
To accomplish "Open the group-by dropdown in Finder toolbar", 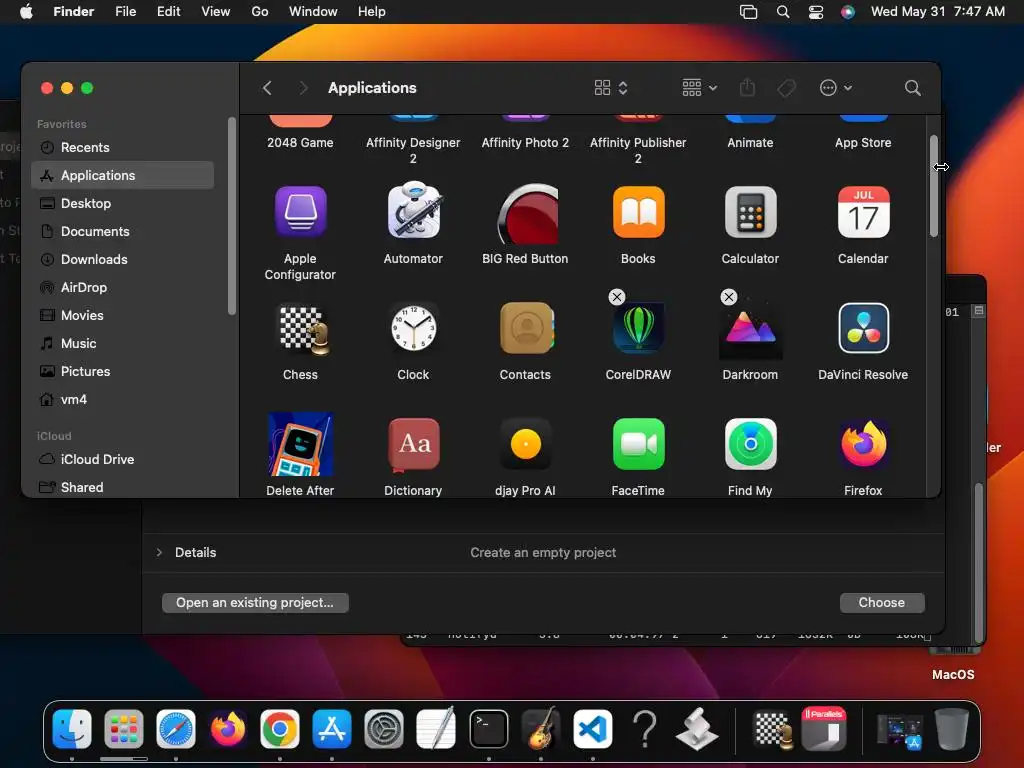I will [x=699, y=88].
